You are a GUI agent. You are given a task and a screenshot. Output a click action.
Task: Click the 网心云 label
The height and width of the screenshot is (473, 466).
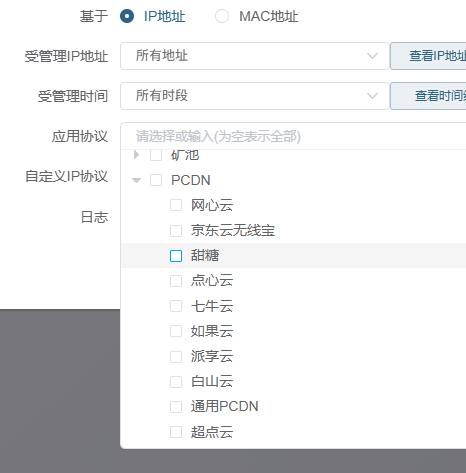[212, 205]
